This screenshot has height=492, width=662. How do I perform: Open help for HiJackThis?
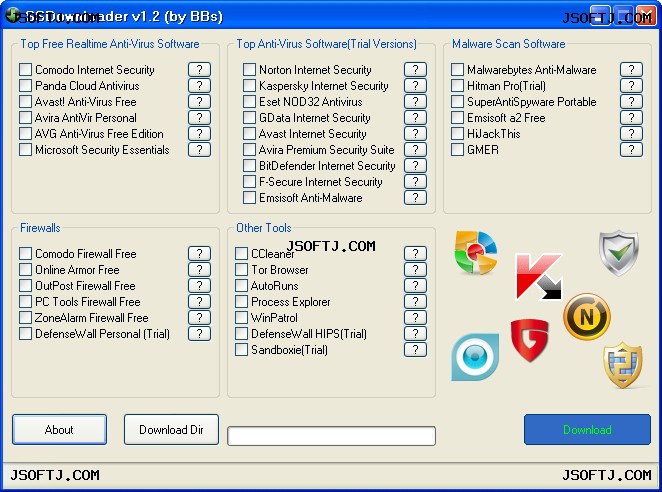(632, 133)
